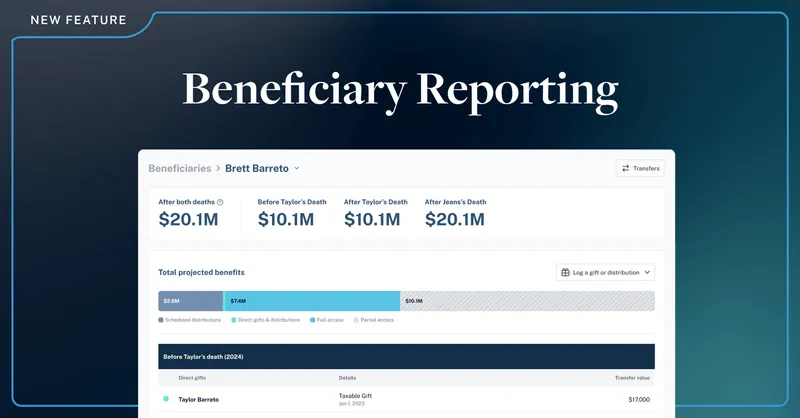Open the Beneficiaries breadcrumb link
This screenshot has height=418, width=800.
point(180,168)
